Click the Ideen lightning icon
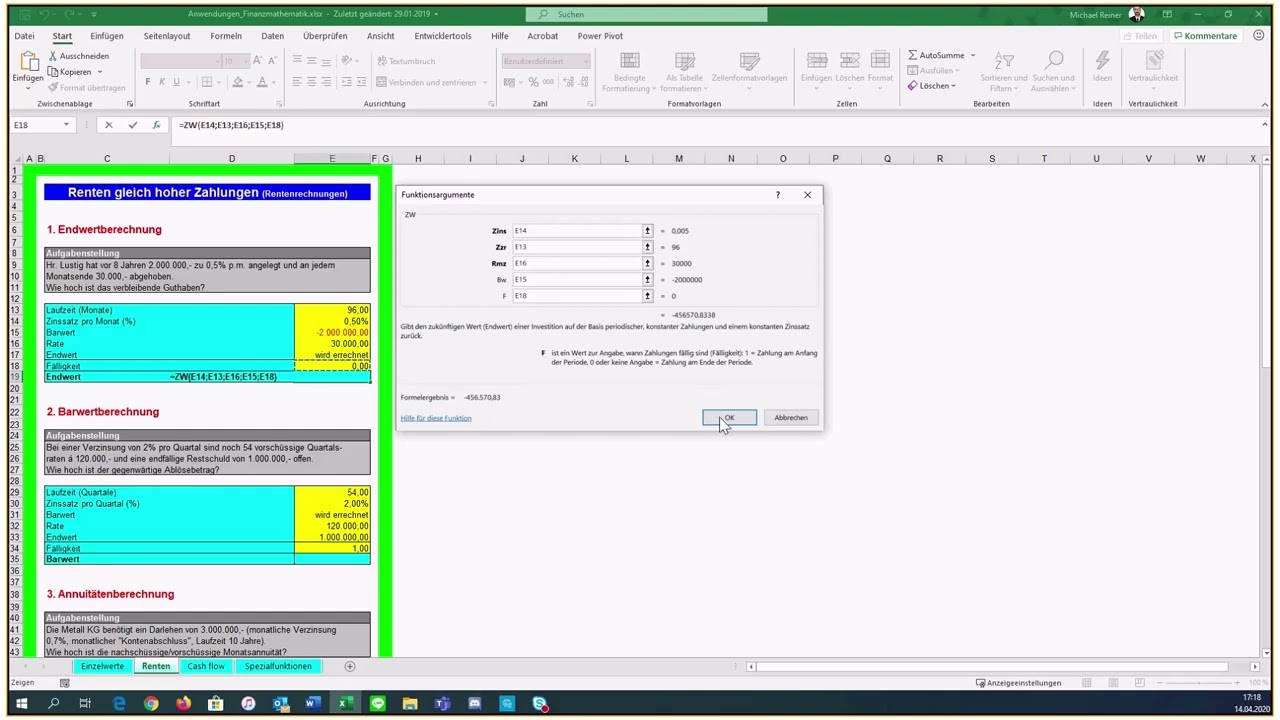The height and width of the screenshot is (720, 1280). (1102, 61)
